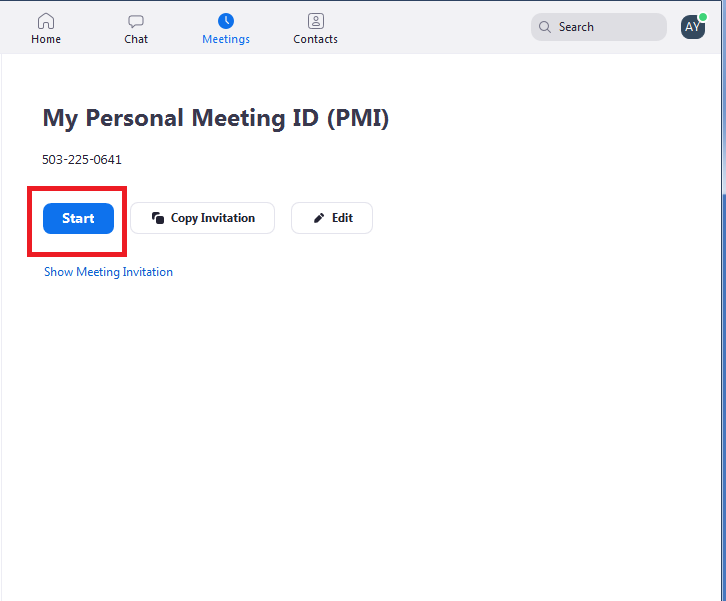
Task: Open the Home tab house icon
Action: point(46,21)
